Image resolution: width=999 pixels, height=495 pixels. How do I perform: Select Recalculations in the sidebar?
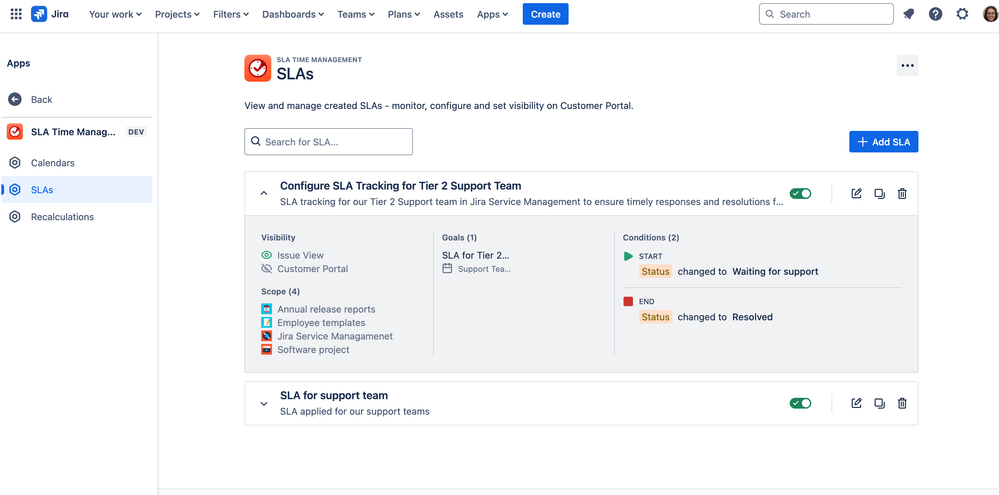click(76, 217)
